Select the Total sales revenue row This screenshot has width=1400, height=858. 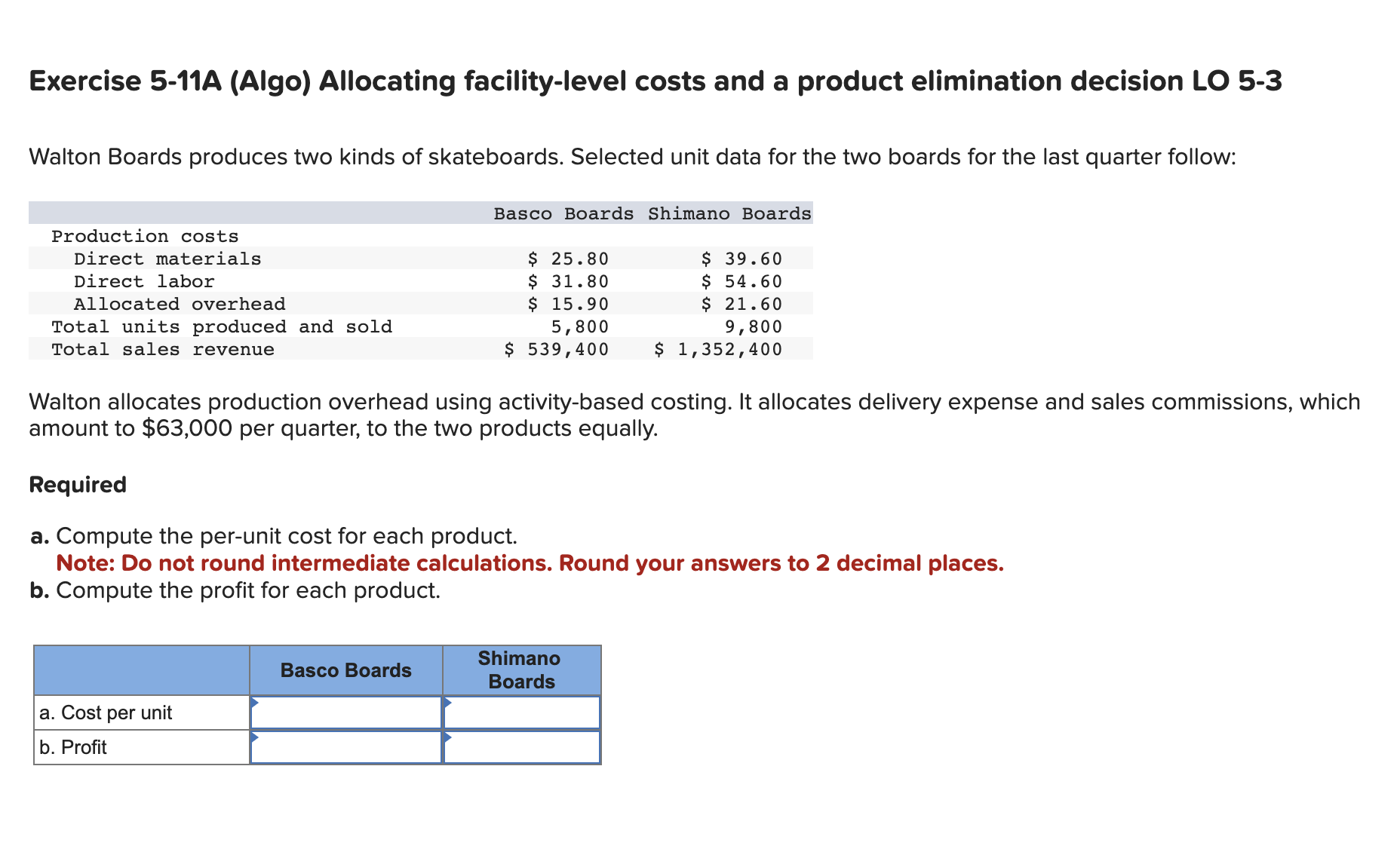tap(162, 349)
